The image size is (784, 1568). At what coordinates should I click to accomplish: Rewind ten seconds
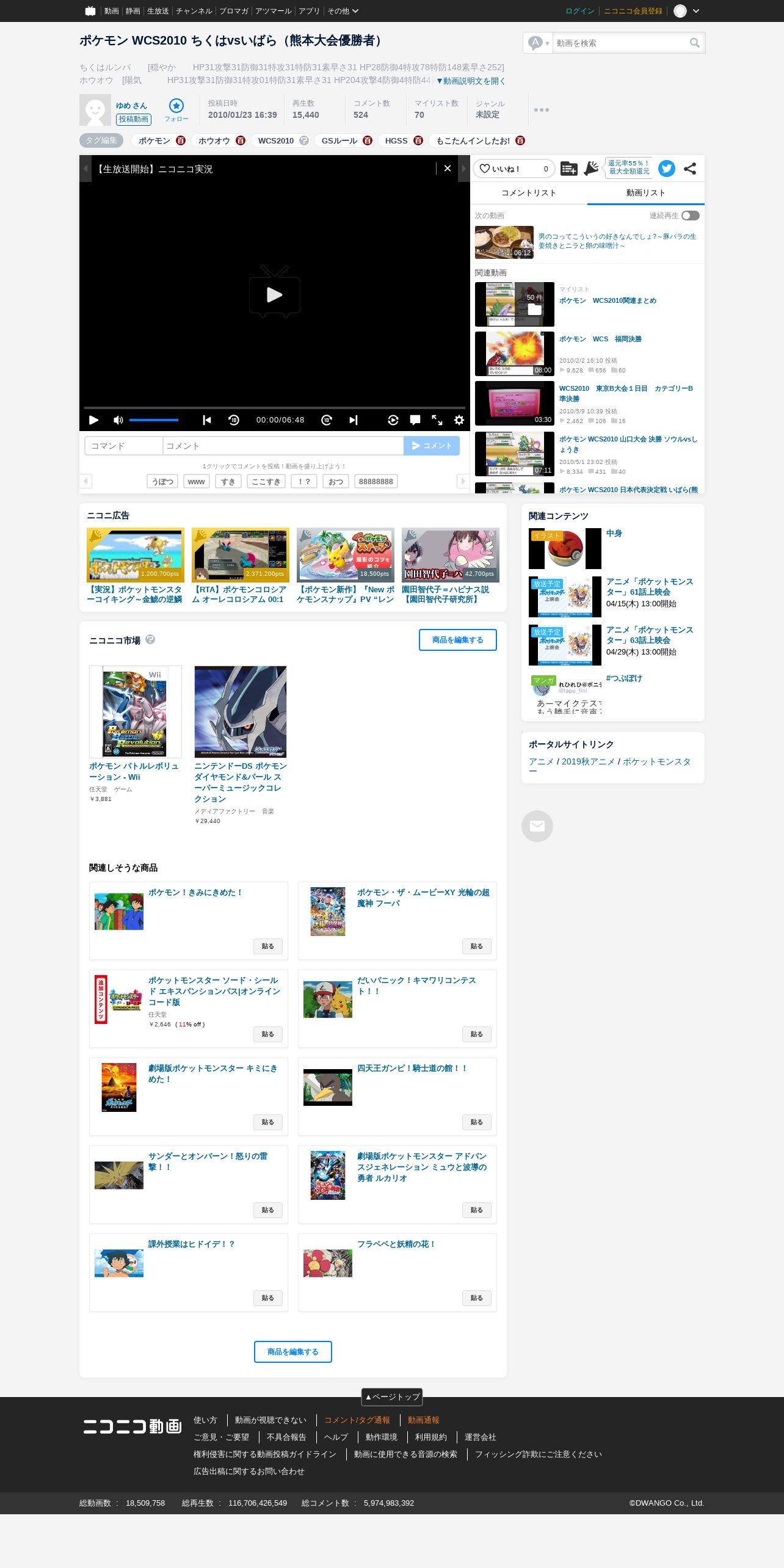(234, 420)
